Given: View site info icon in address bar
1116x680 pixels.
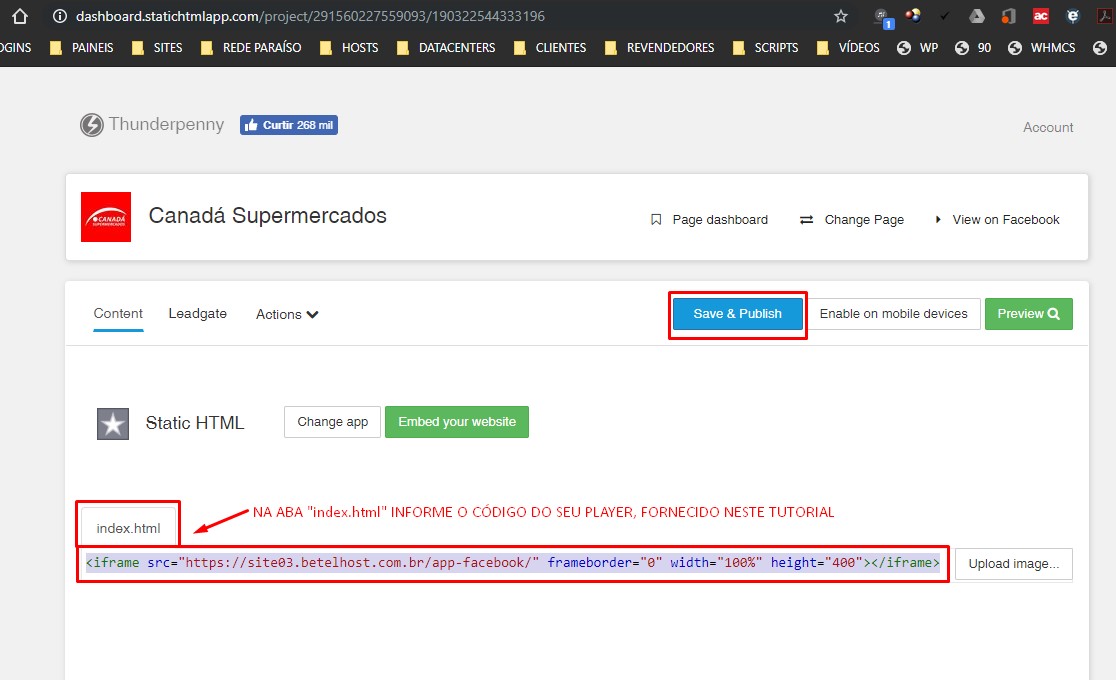Looking at the screenshot, I should (59, 16).
